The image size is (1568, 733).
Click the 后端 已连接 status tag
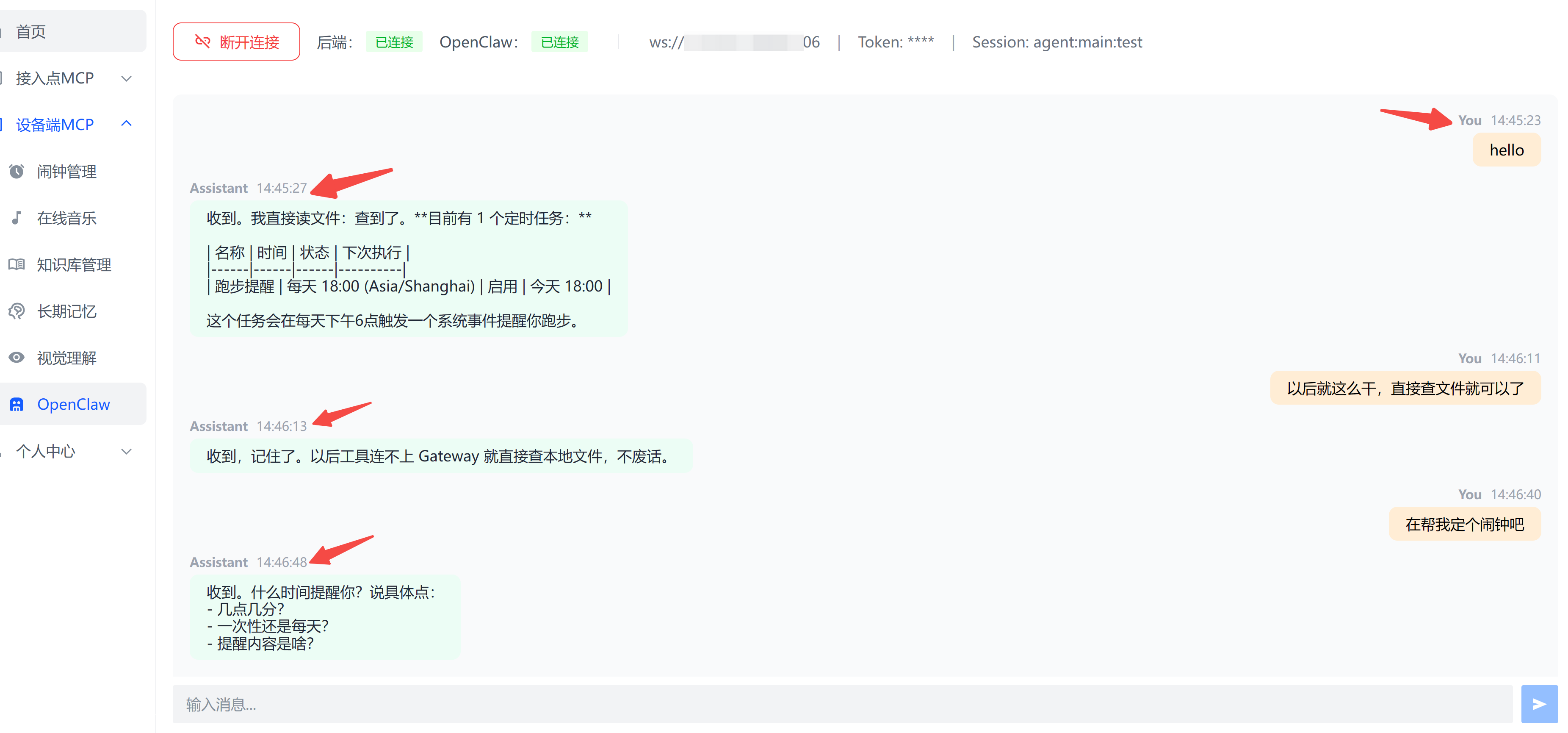coord(394,42)
